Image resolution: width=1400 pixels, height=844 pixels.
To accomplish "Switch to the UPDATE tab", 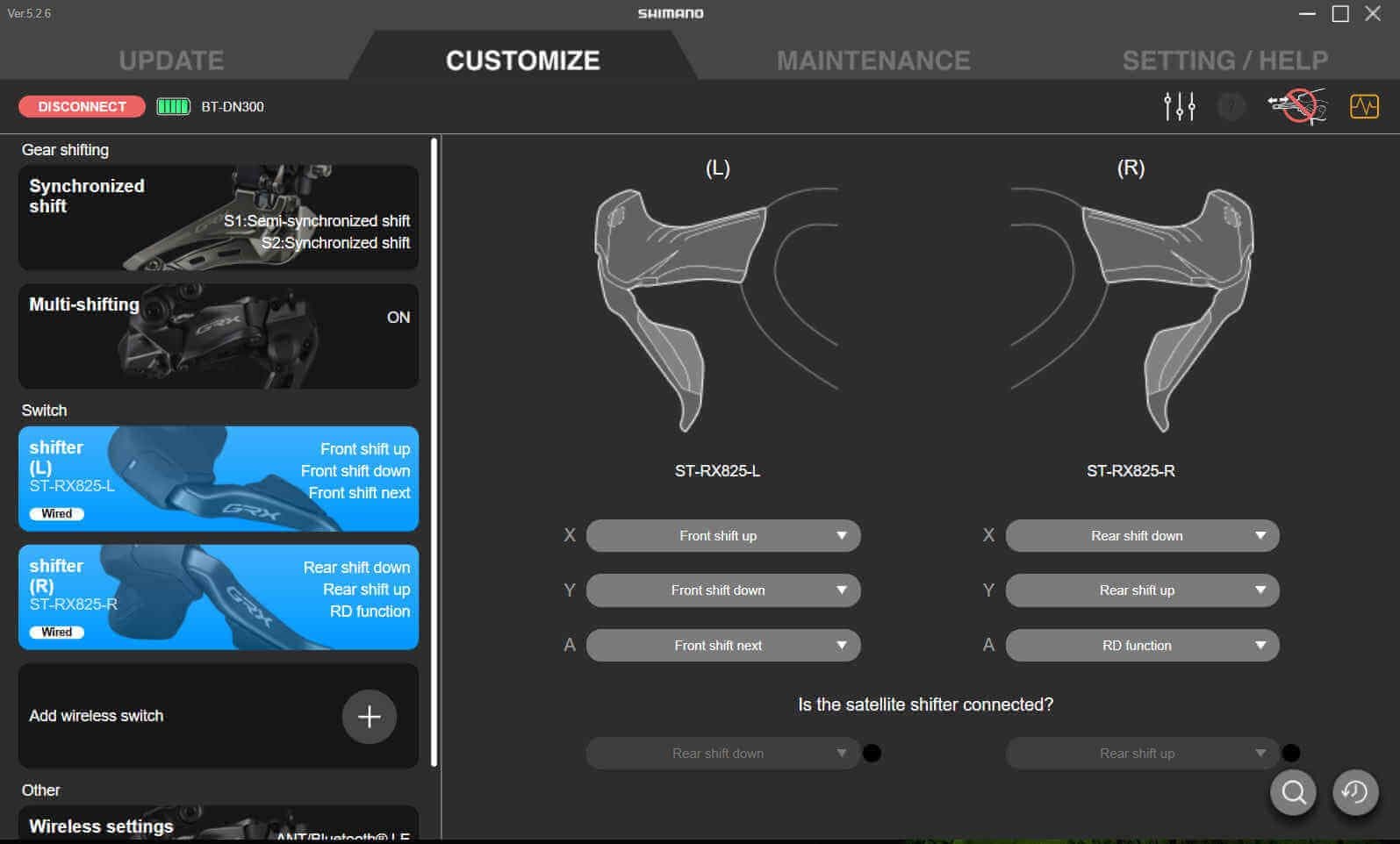I will point(171,61).
